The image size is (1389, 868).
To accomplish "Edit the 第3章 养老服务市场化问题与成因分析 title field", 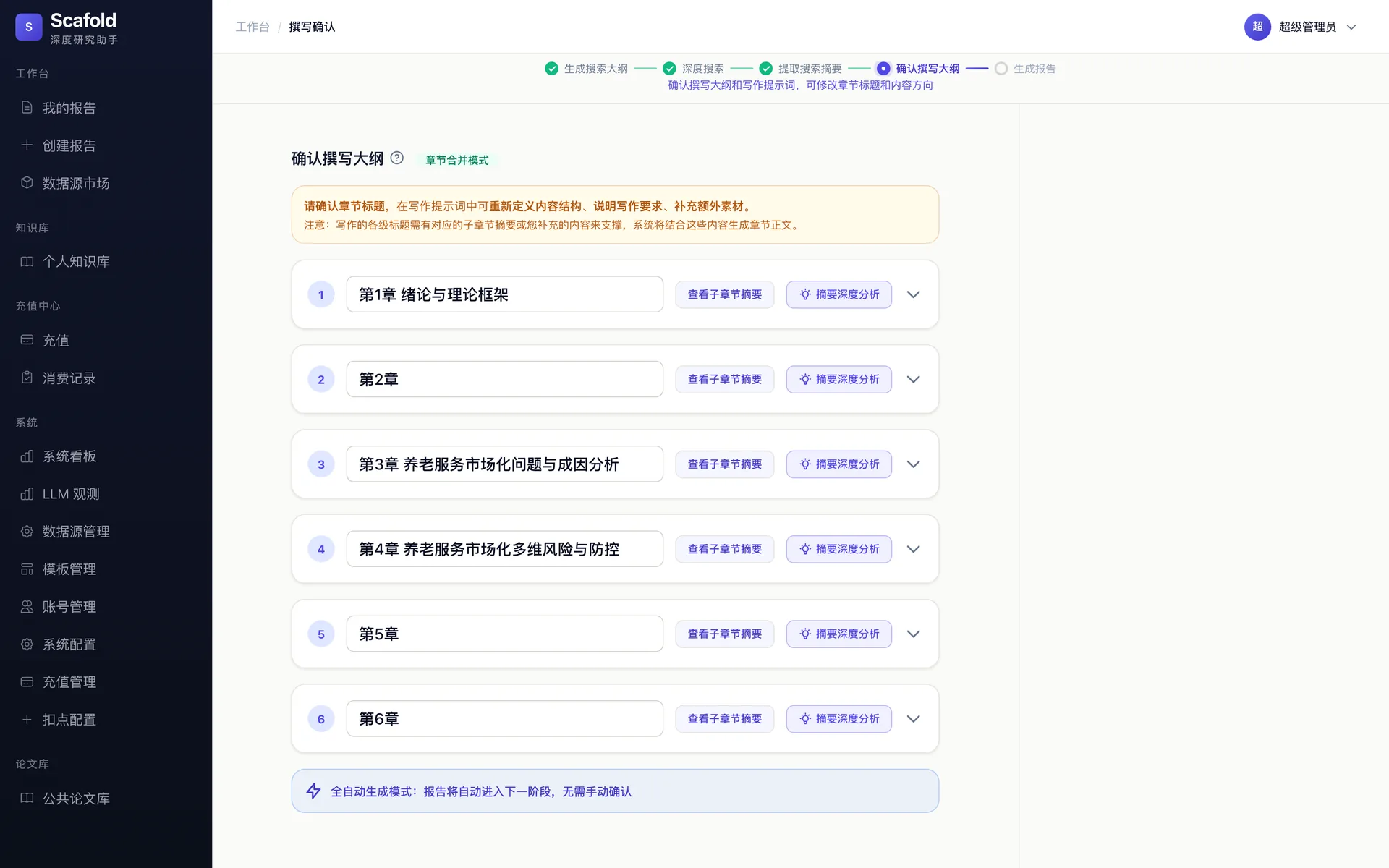I will click(x=505, y=464).
